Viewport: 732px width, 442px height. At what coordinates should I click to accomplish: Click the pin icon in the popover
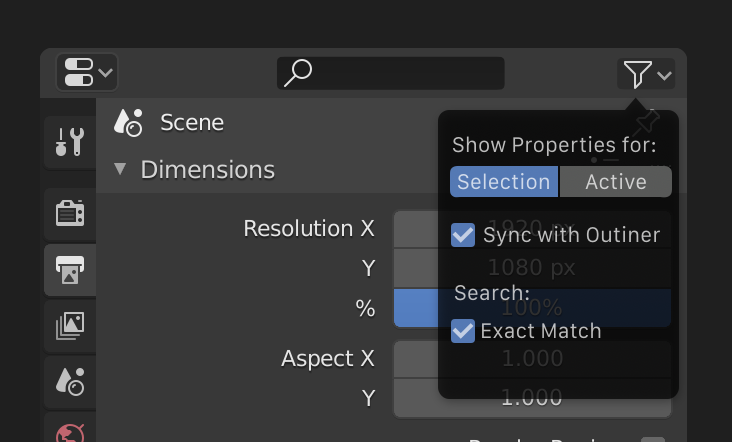click(647, 123)
